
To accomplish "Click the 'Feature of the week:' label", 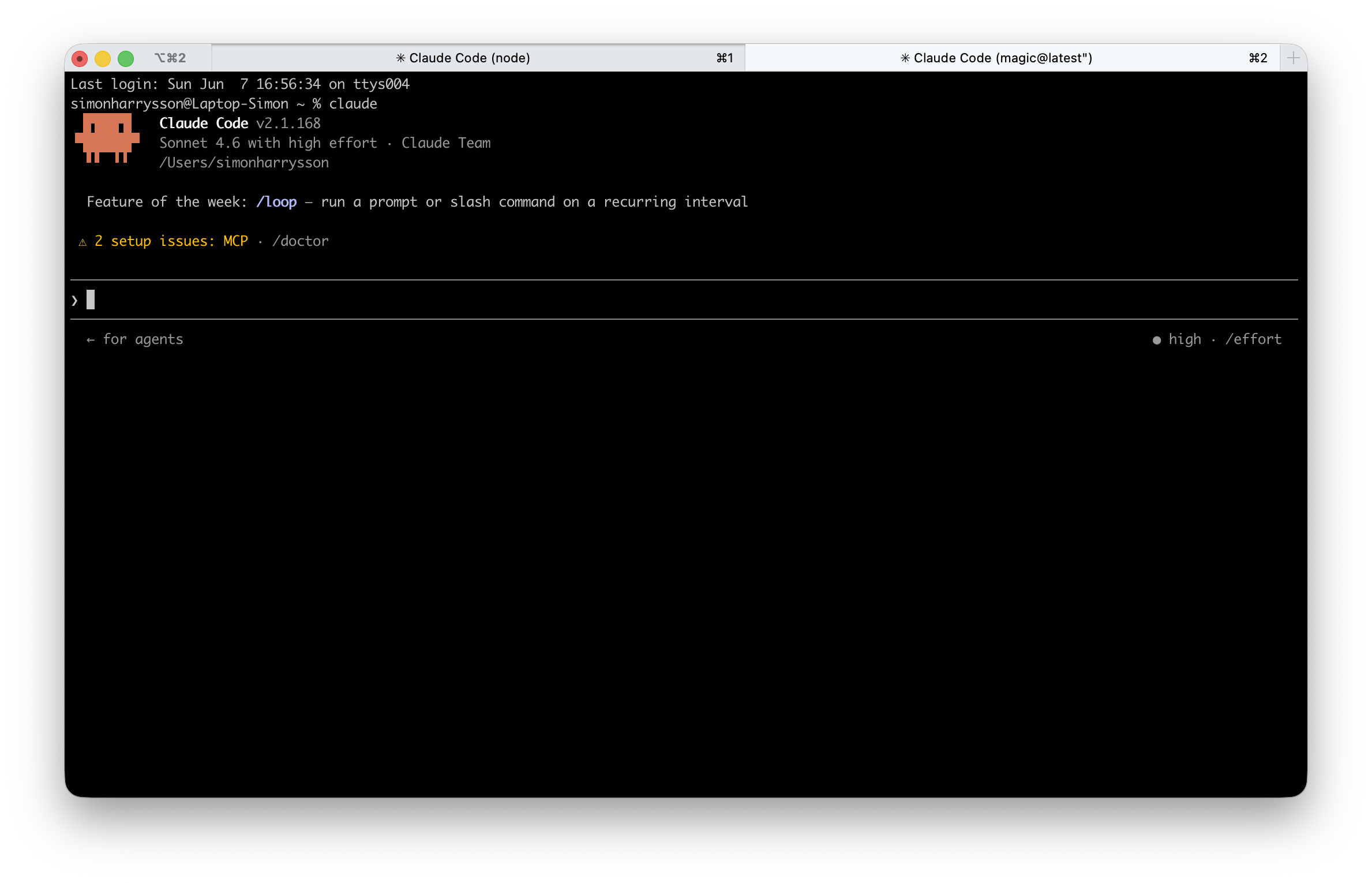I will click(x=167, y=201).
